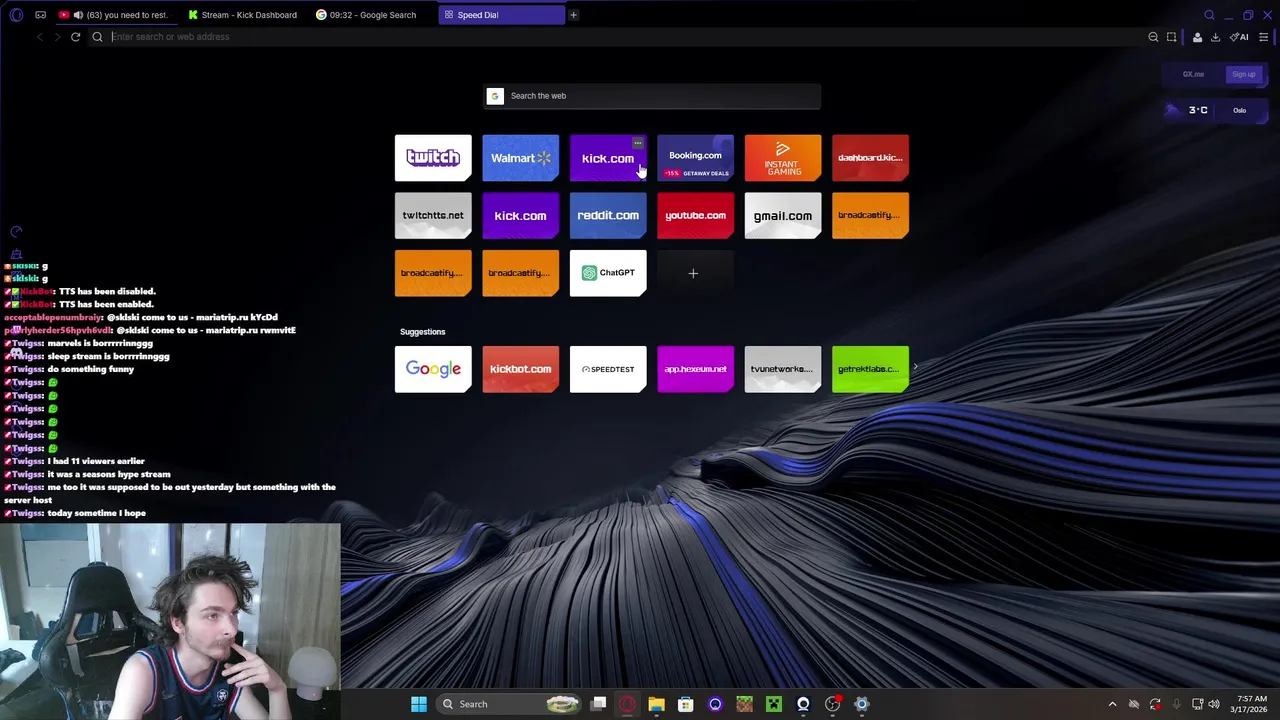Open the Twitch speed dial tile
This screenshot has width=1280, height=720.
(x=433, y=158)
